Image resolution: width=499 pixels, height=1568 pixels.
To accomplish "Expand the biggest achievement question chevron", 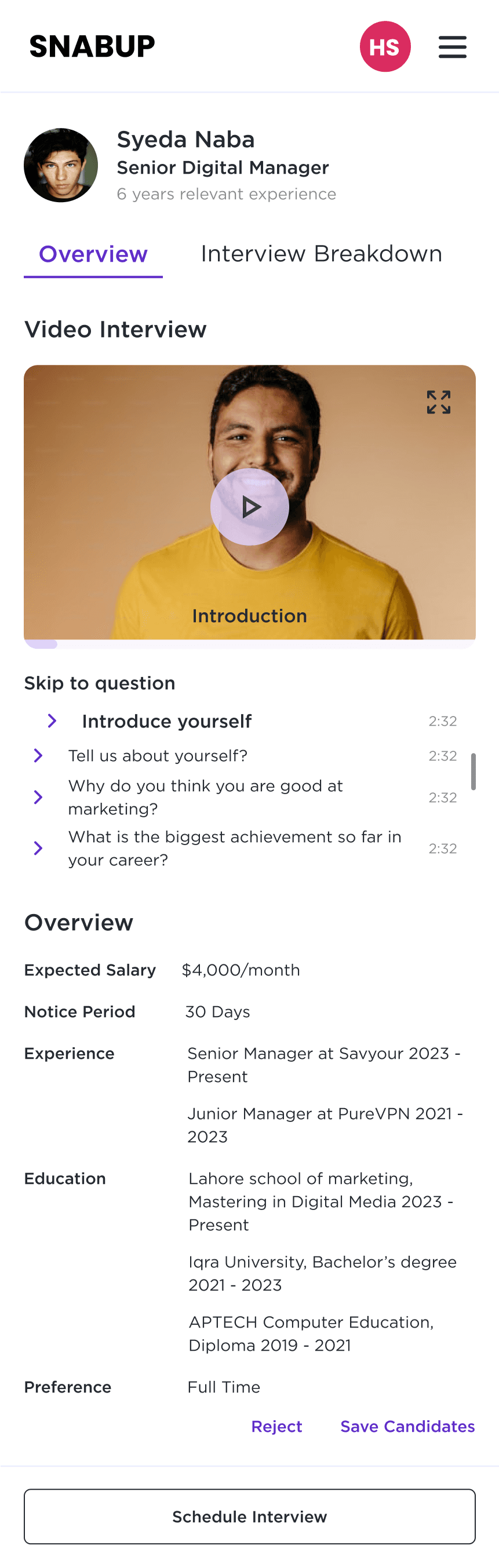I will [x=38, y=848].
